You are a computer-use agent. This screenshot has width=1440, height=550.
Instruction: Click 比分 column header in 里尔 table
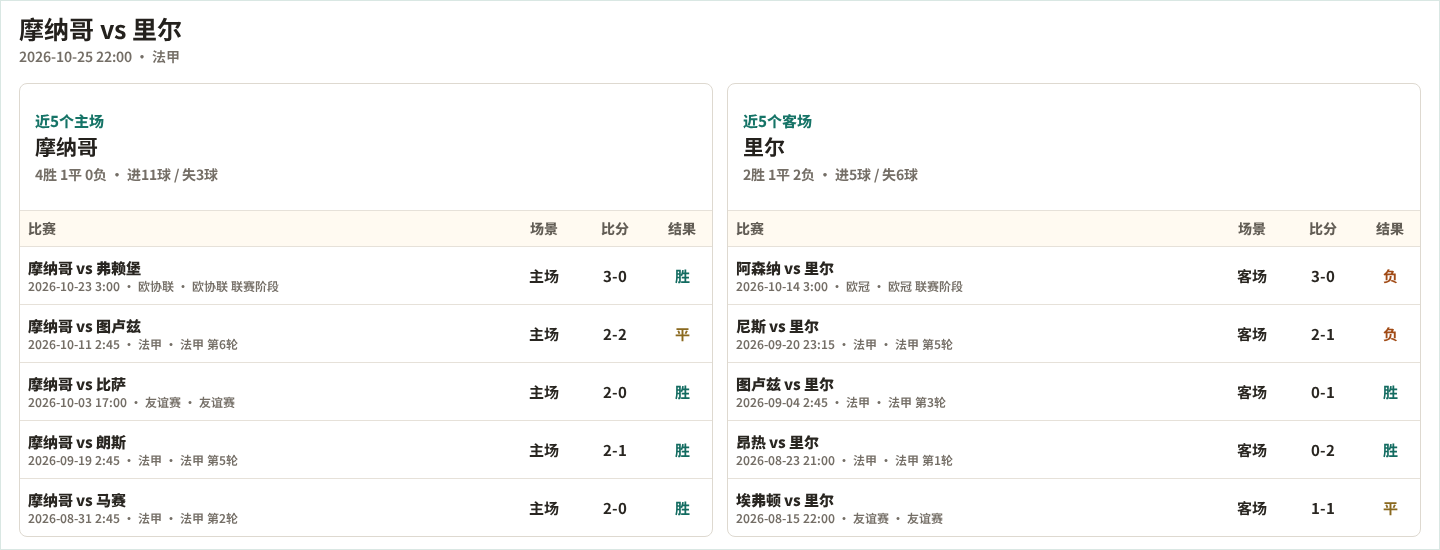pyautogui.click(x=1323, y=229)
